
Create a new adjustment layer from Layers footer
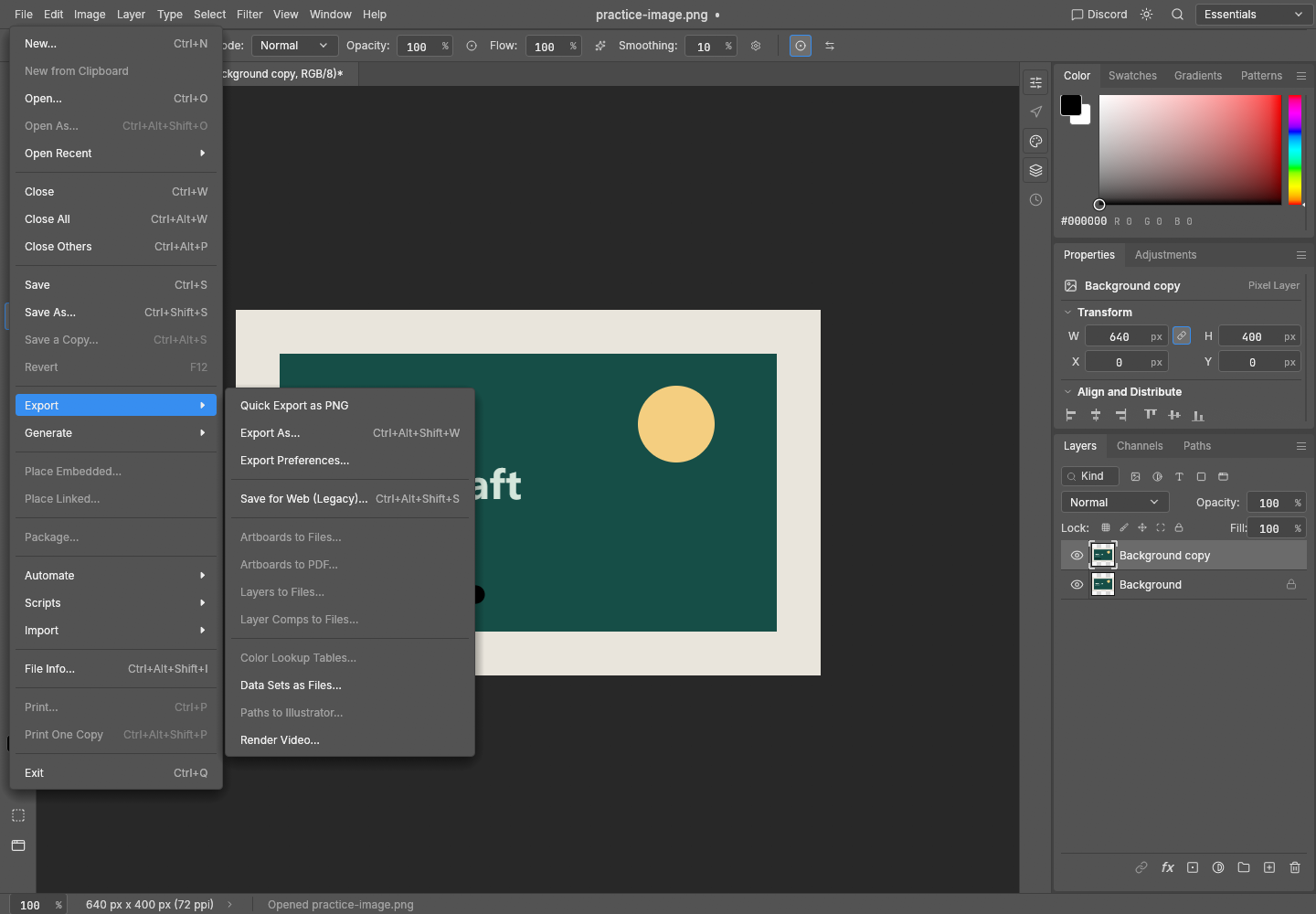[x=1218, y=867]
